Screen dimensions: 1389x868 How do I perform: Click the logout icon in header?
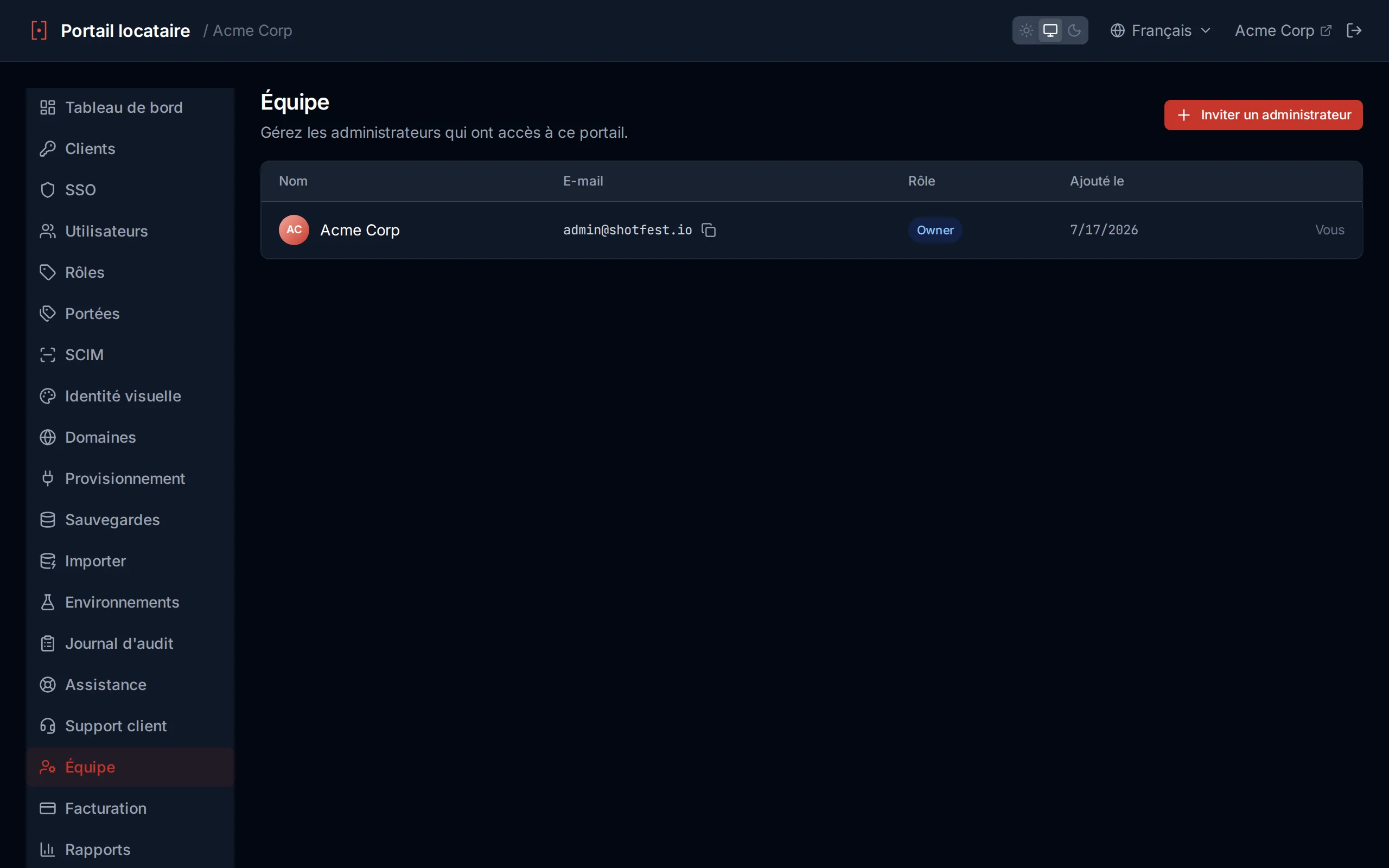click(1354, 30)
